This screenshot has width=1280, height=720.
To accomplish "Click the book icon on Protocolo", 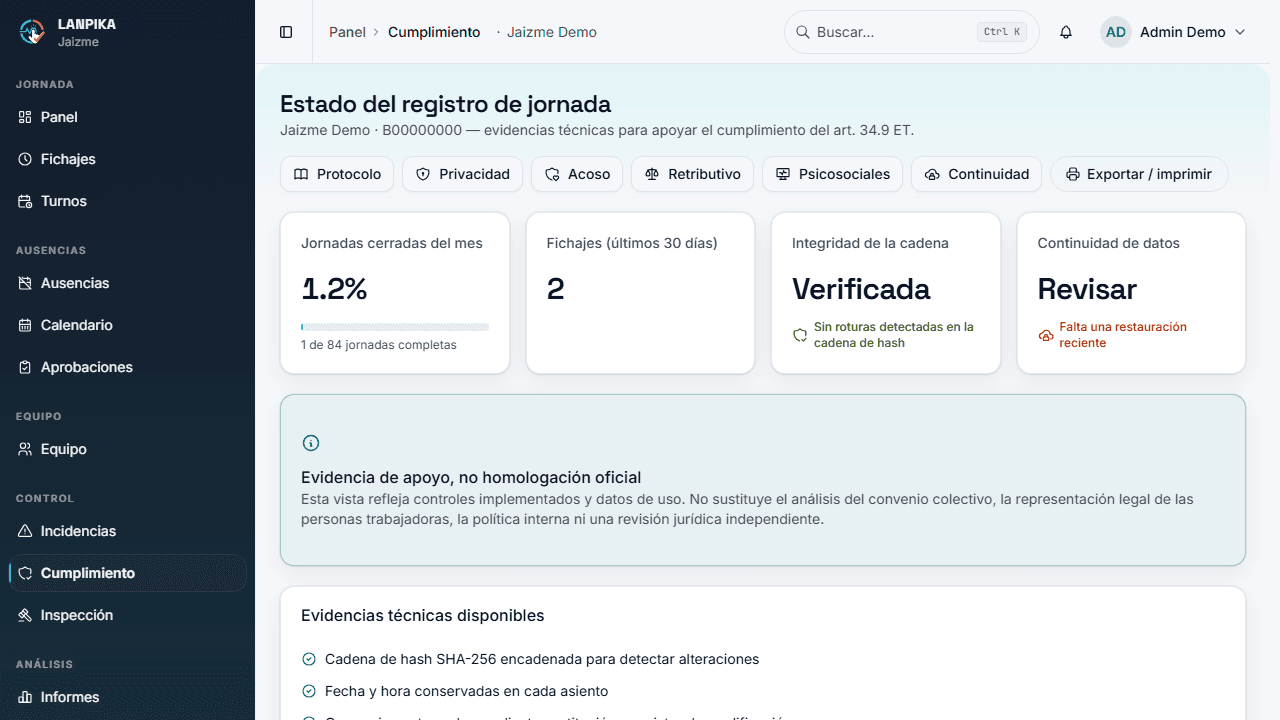I will [301, 174].
